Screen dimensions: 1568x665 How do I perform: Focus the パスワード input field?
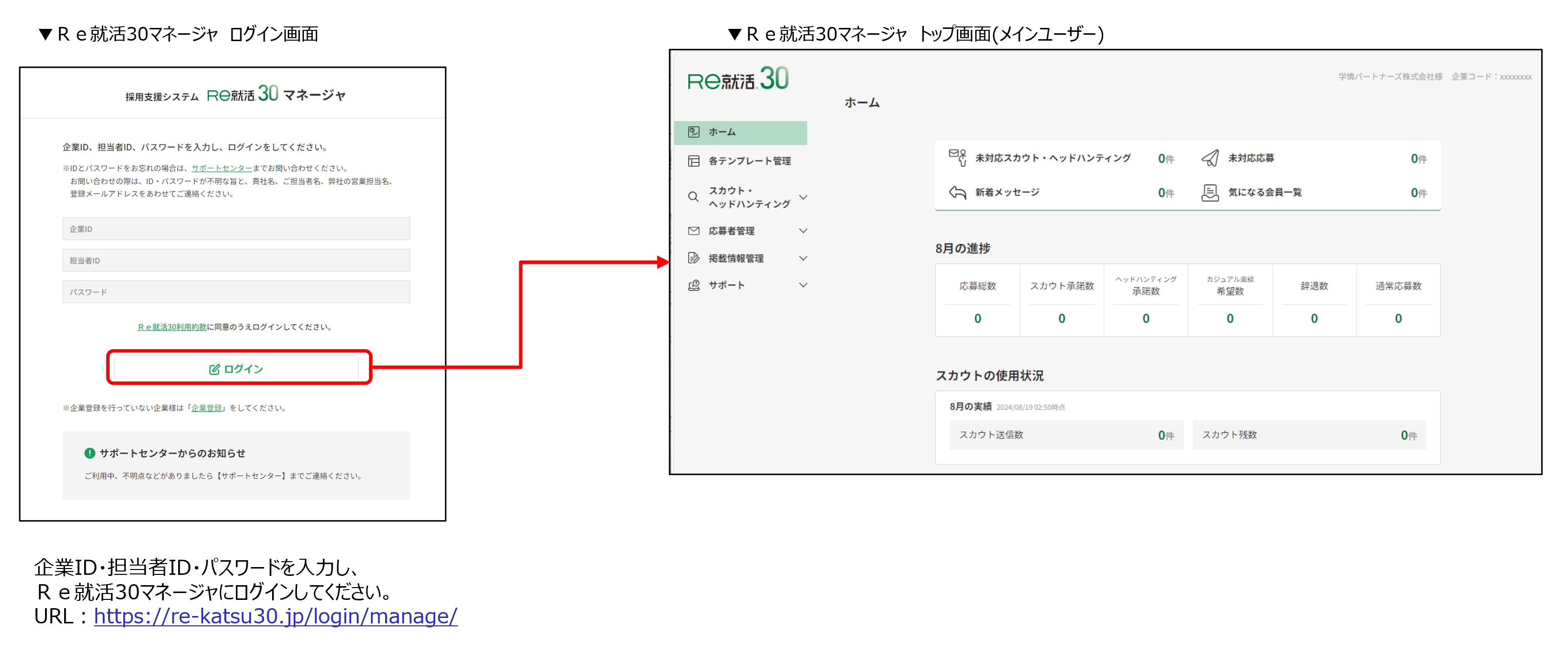click(x=236, y=292)
